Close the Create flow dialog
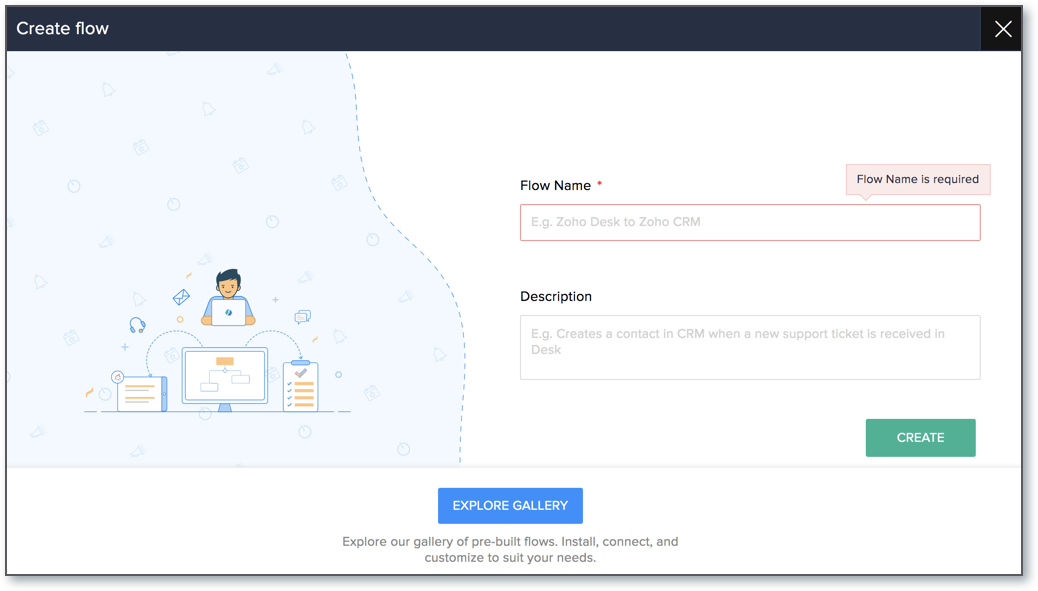This screenshot has height=591, width=1038. coord(1002,28)
